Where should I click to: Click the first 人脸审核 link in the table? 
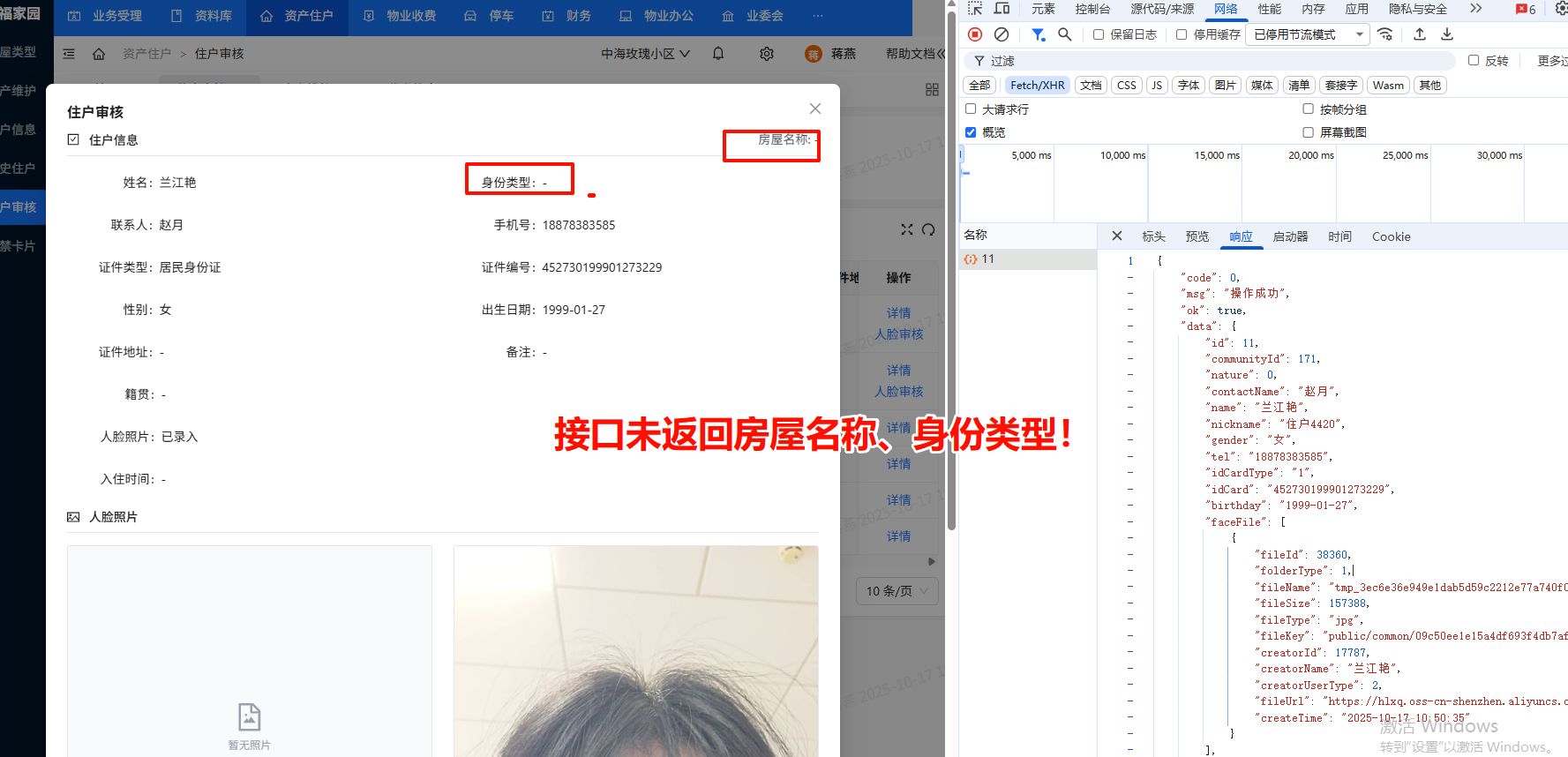coord(899,334)
